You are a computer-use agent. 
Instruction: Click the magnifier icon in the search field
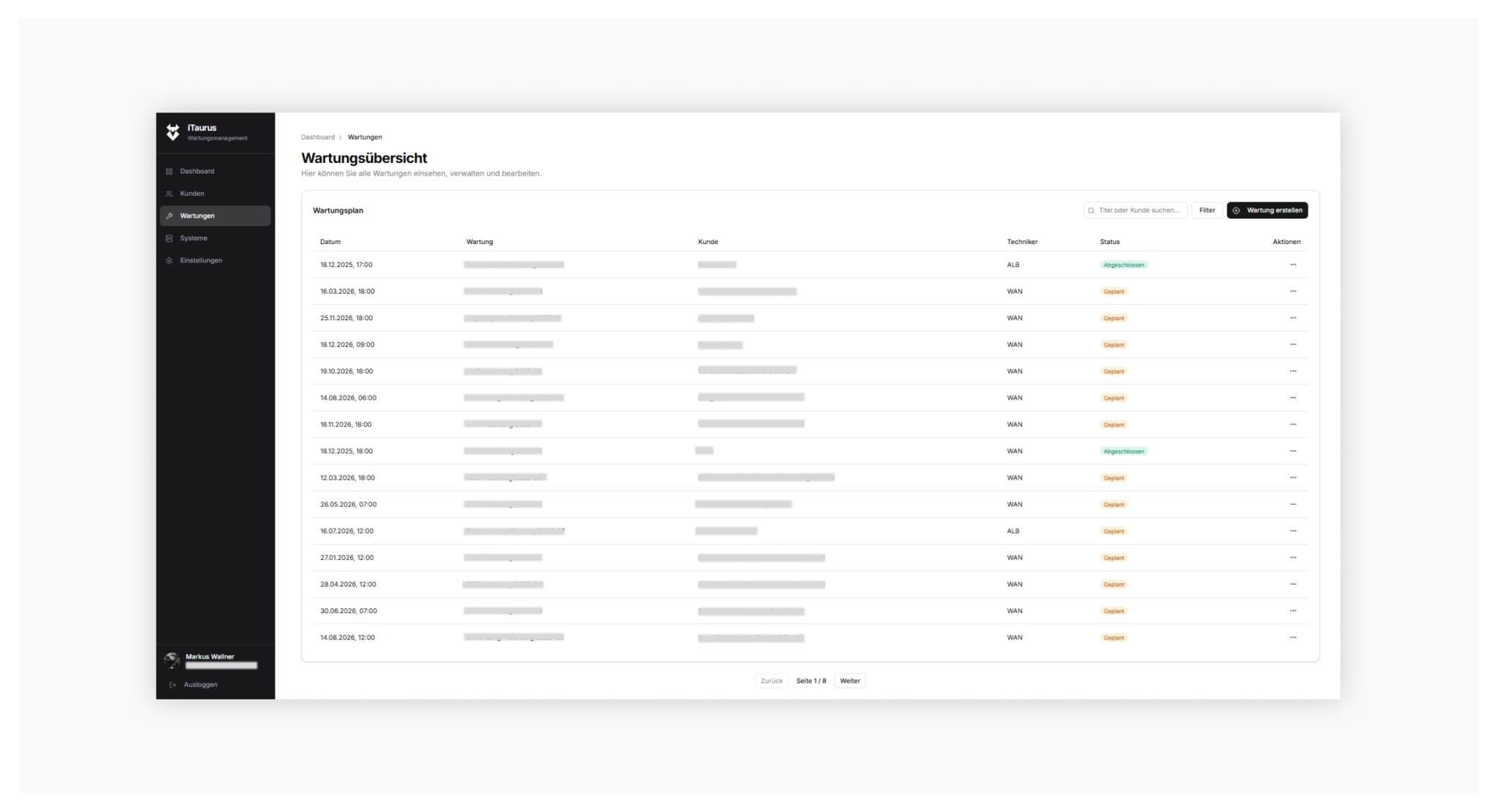pyautogui.click(x=1090, y=210)
